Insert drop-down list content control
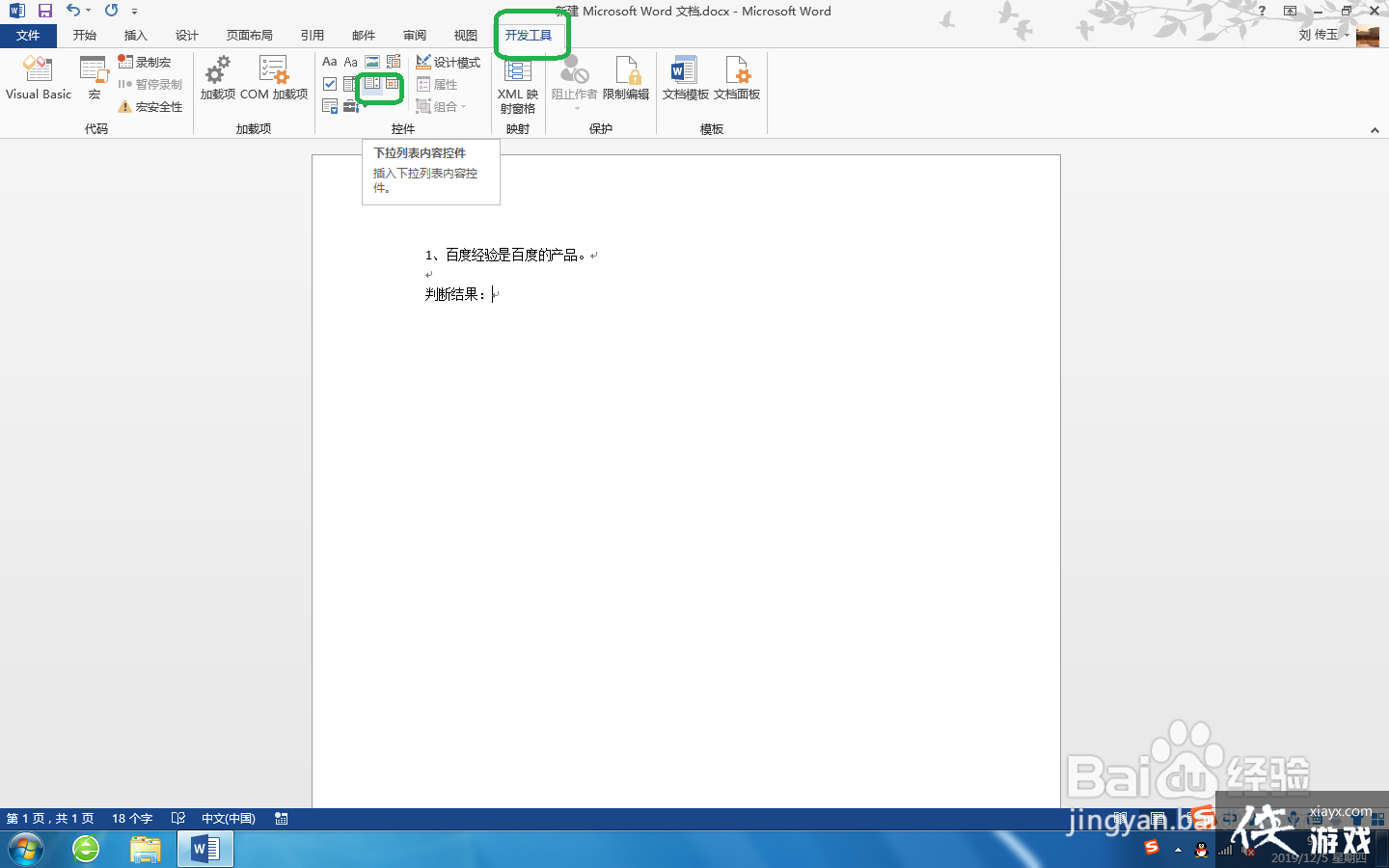This screenshot has height=868, width=1389. coord(371,84)
